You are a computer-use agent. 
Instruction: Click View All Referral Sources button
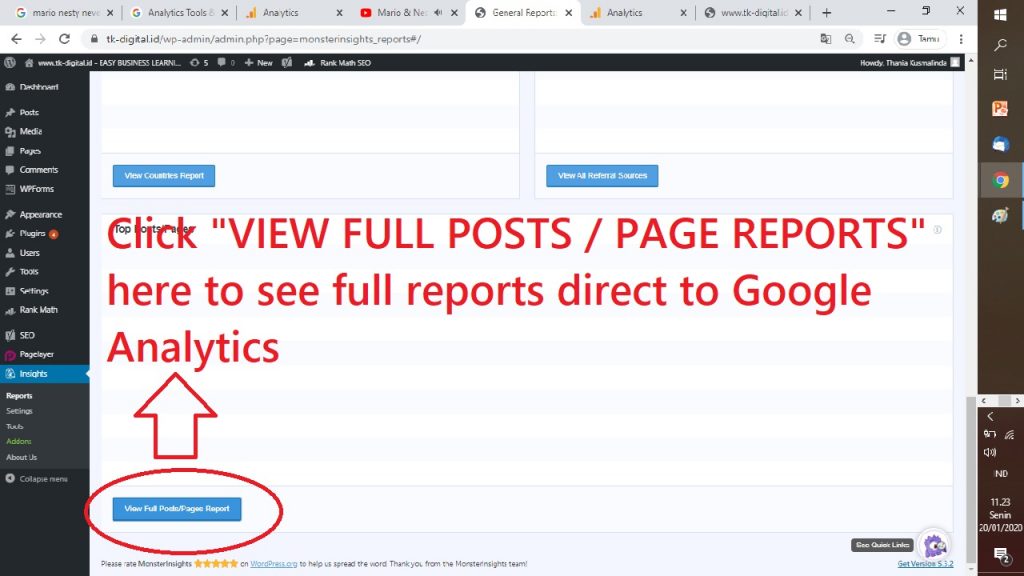tap(602, 176)
